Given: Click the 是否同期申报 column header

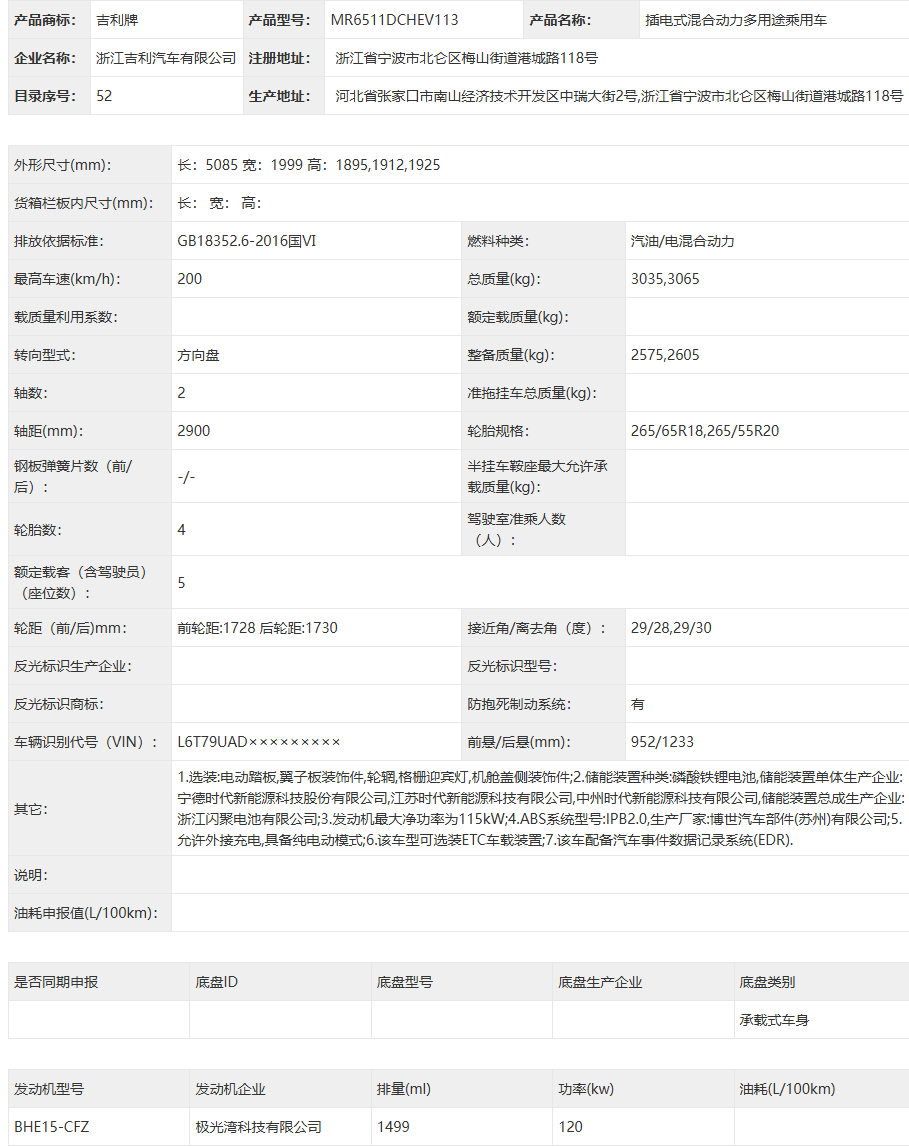Looking at the screenshot, I should (56, 982).
